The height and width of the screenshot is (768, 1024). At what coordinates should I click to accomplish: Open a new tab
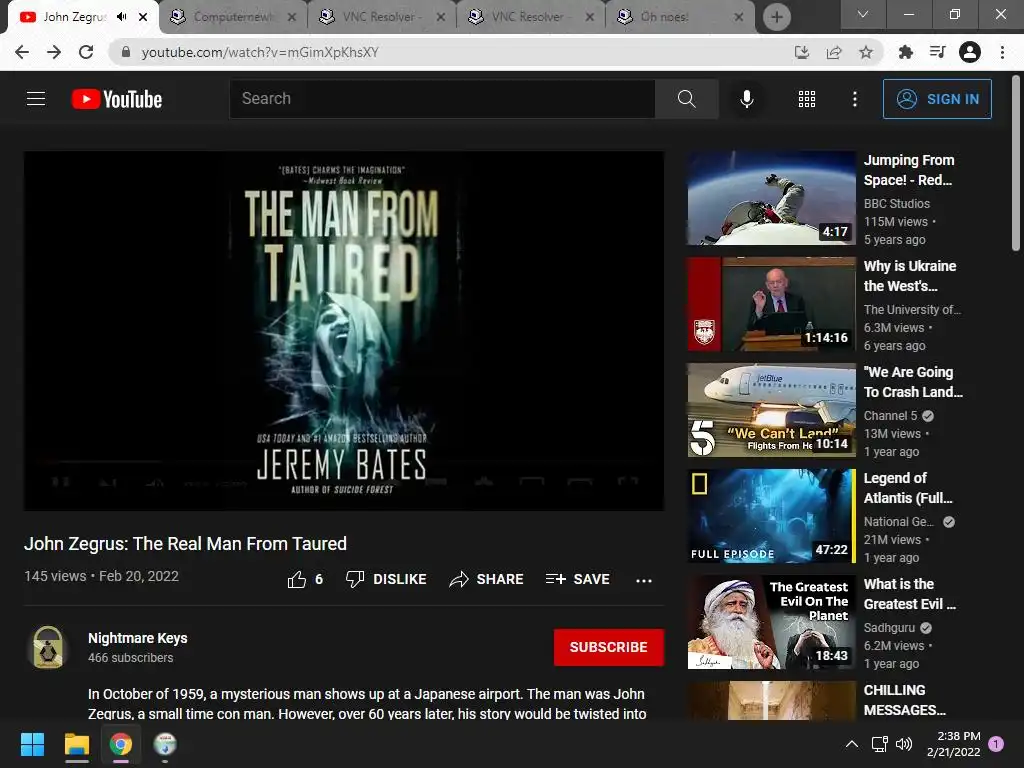coord(776,17)
